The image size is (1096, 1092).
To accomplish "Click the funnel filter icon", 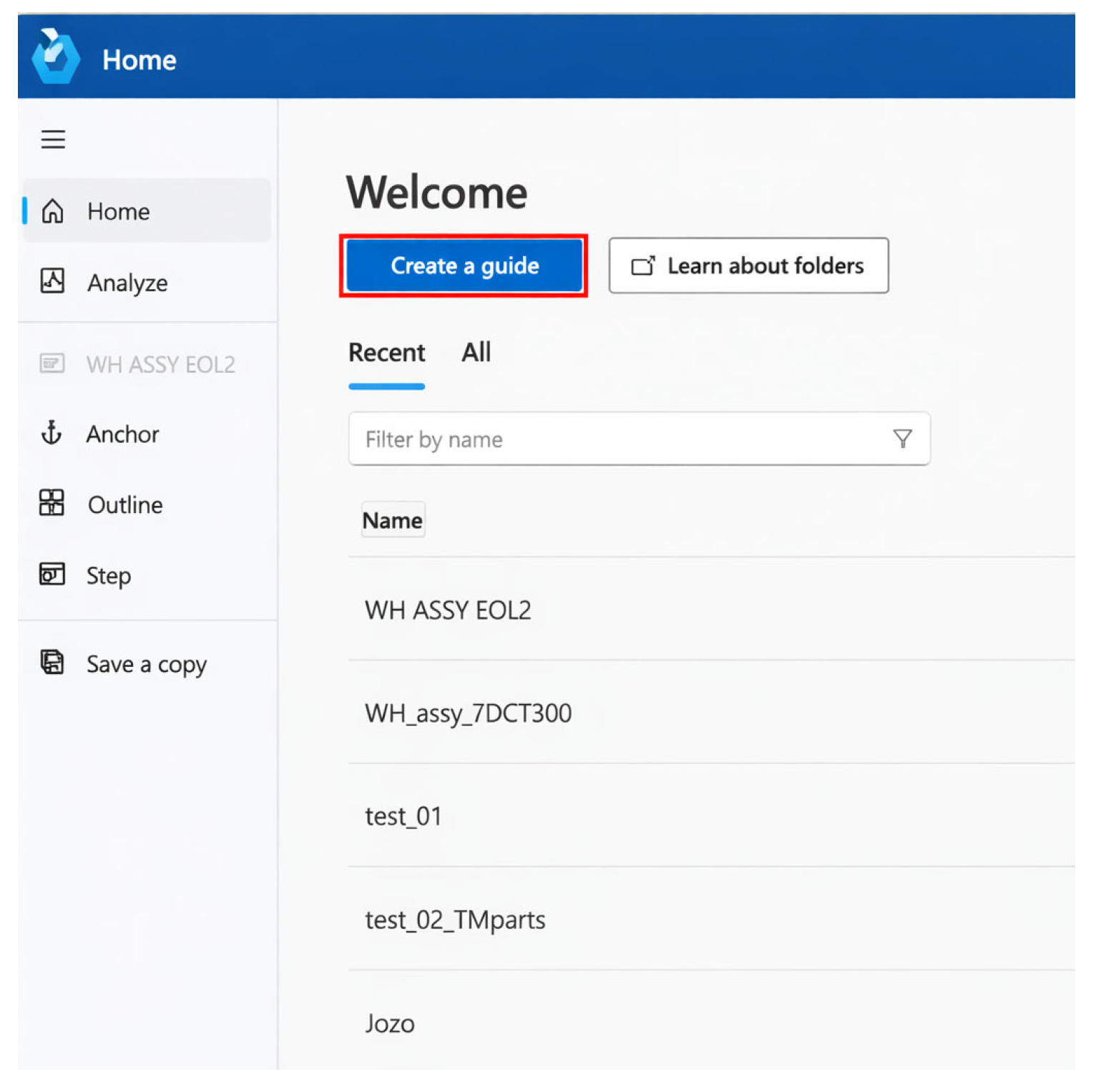I will (902, 439).
